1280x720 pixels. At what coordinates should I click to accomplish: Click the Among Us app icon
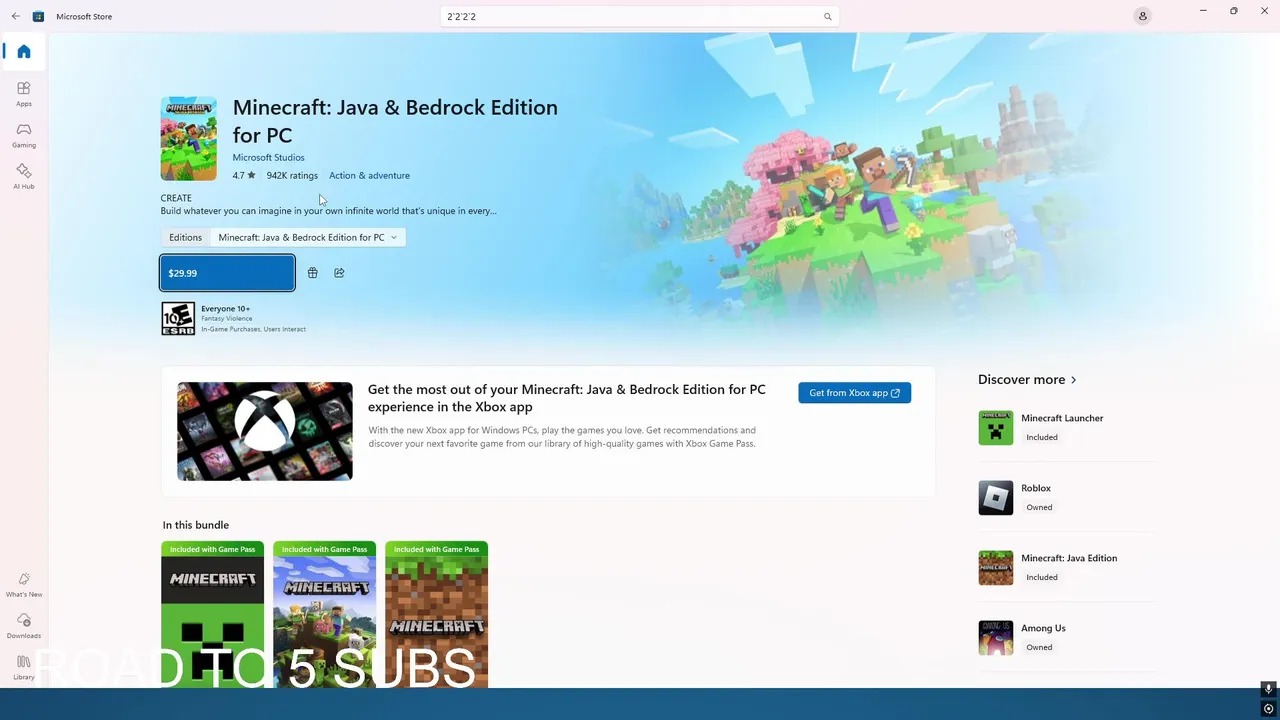[x=995, y=638]
